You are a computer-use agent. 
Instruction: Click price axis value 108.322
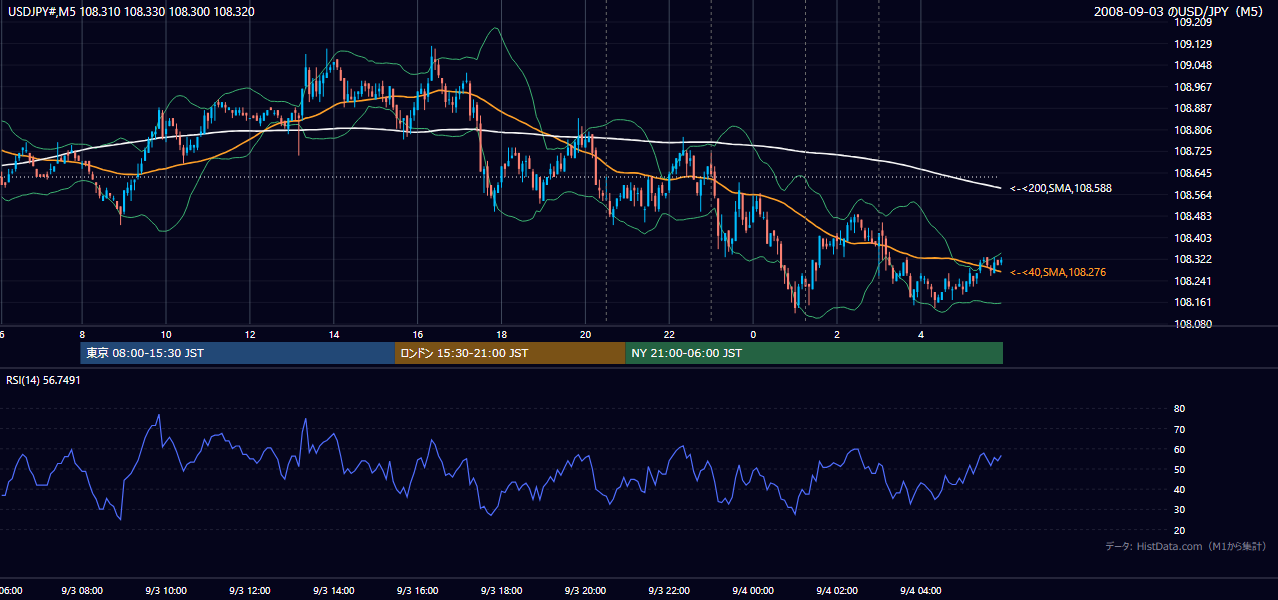[x=1193, y=259]
